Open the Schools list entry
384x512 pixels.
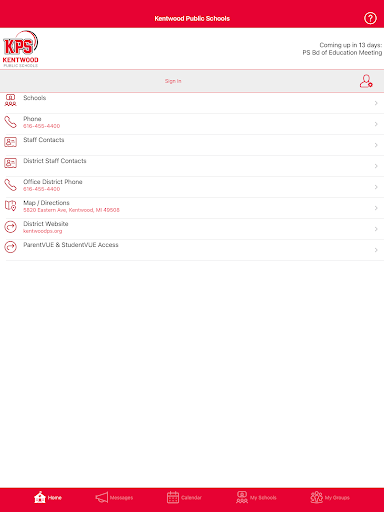pyautogui.click(x=192, y=103)
